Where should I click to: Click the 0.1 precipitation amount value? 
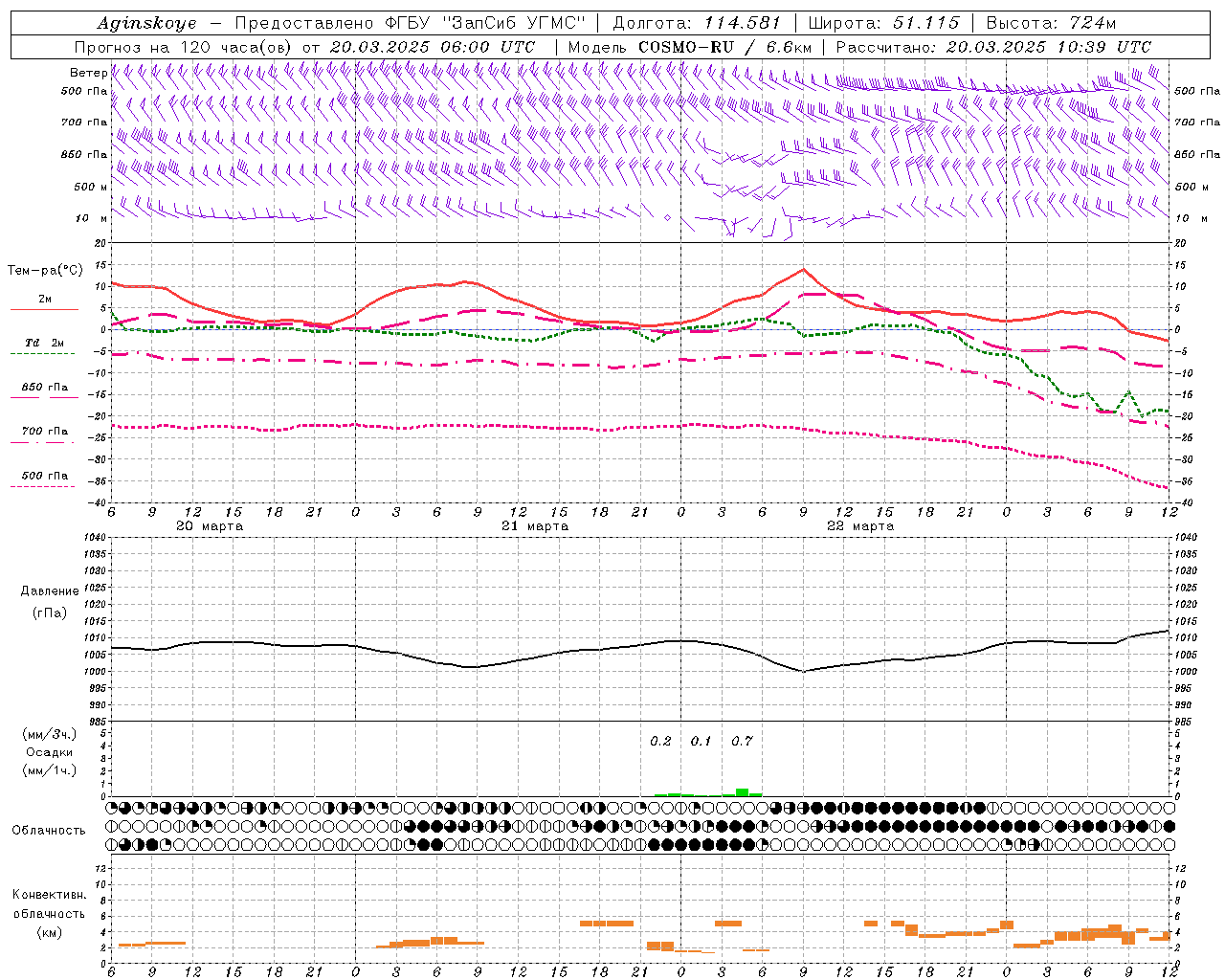coord(702,742)
